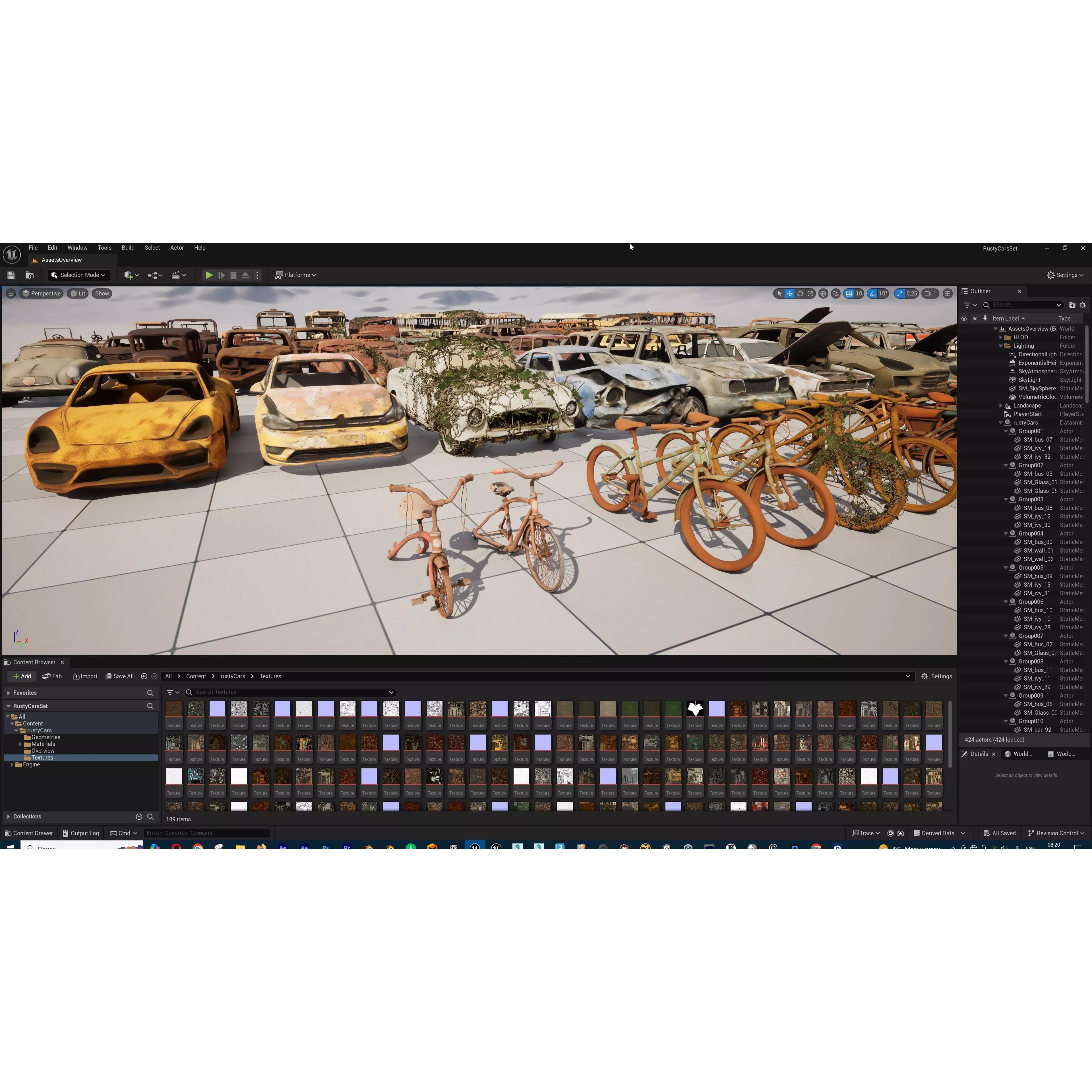The width and height of the screenshot is (1092, 1092).
Task: Open the viewport hamburger options menu
Action: [11, 293]
